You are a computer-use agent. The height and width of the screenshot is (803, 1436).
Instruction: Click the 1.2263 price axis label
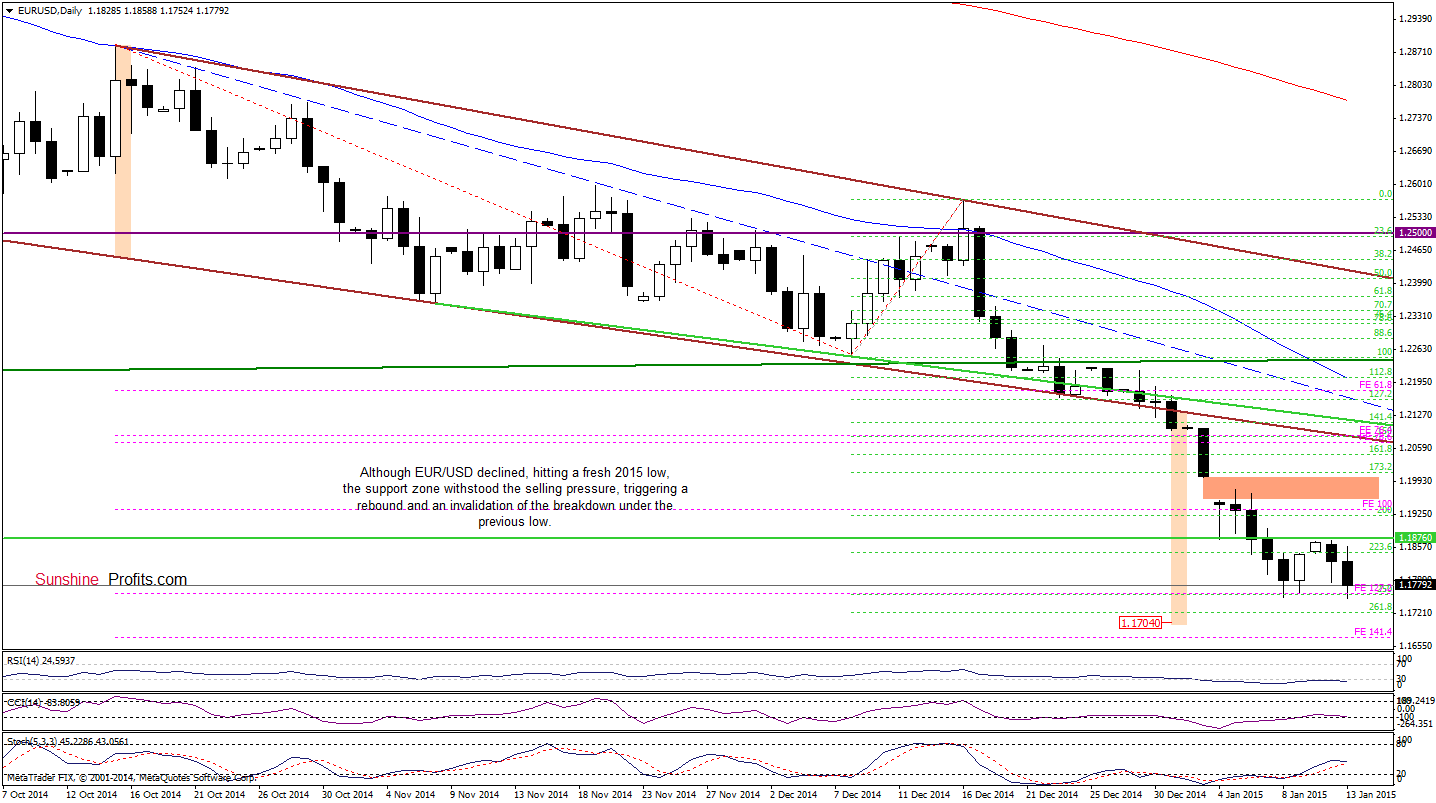coord(1415,349)
